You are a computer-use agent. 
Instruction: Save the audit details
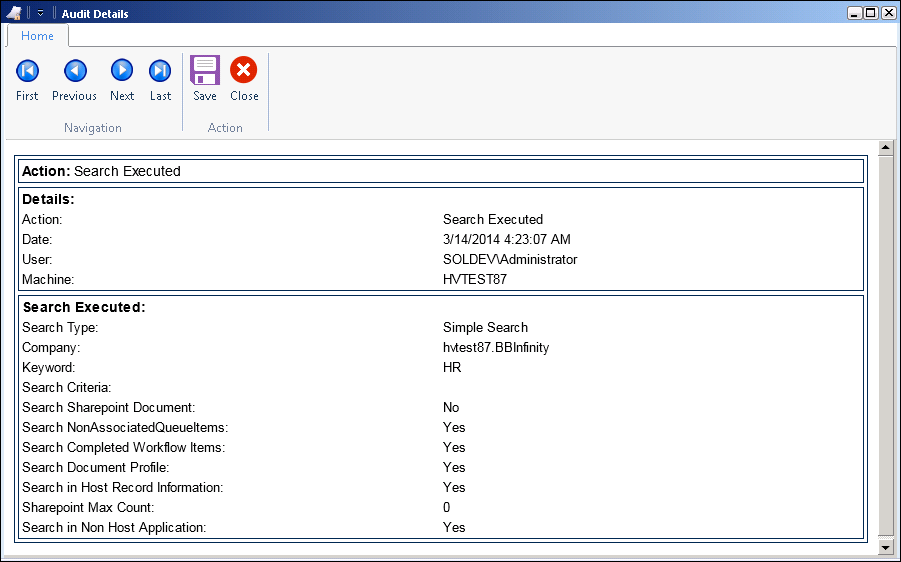pos(205,80)
